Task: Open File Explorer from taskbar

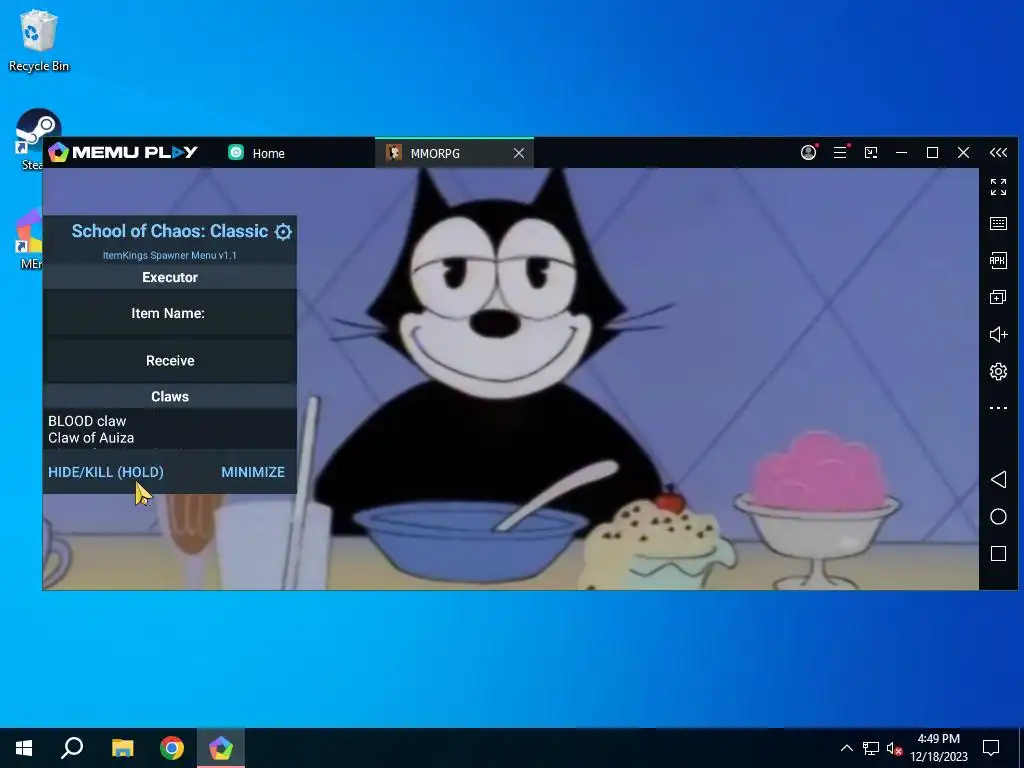Action: [x=122, y=748]
